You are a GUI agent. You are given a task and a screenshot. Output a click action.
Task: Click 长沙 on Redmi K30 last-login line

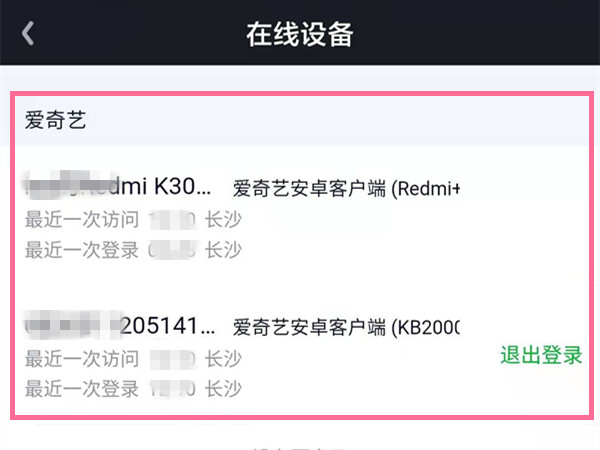pyautogui.click(x=223, y=249)
